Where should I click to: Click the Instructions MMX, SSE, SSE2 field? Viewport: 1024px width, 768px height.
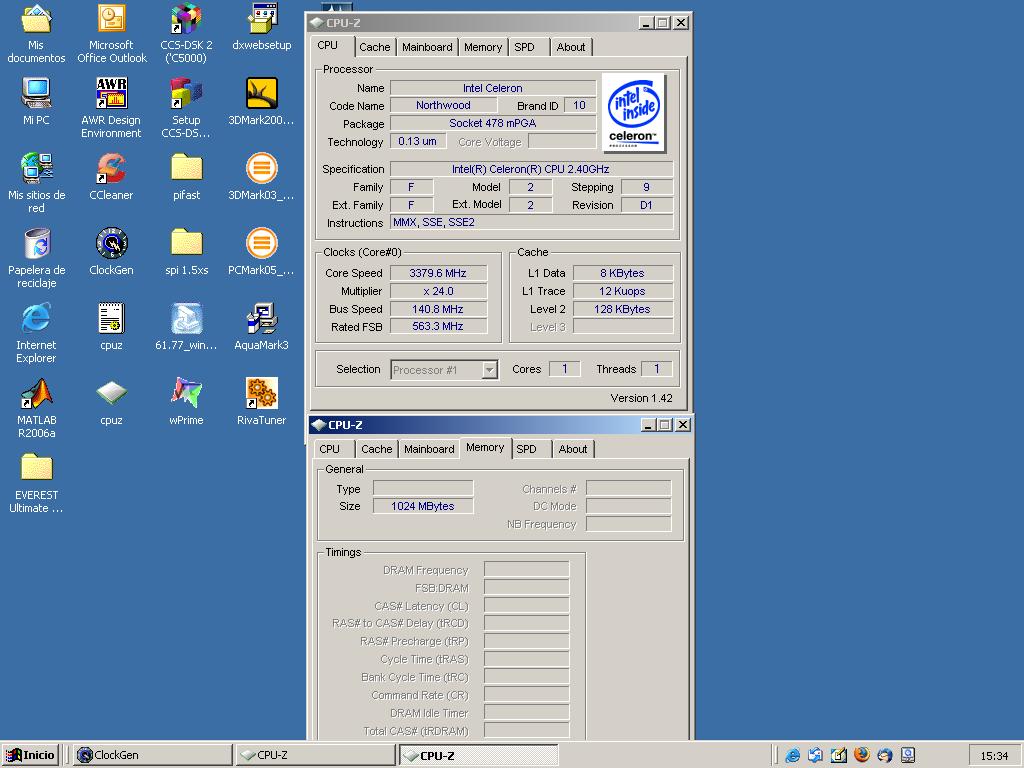coord(531,223)
